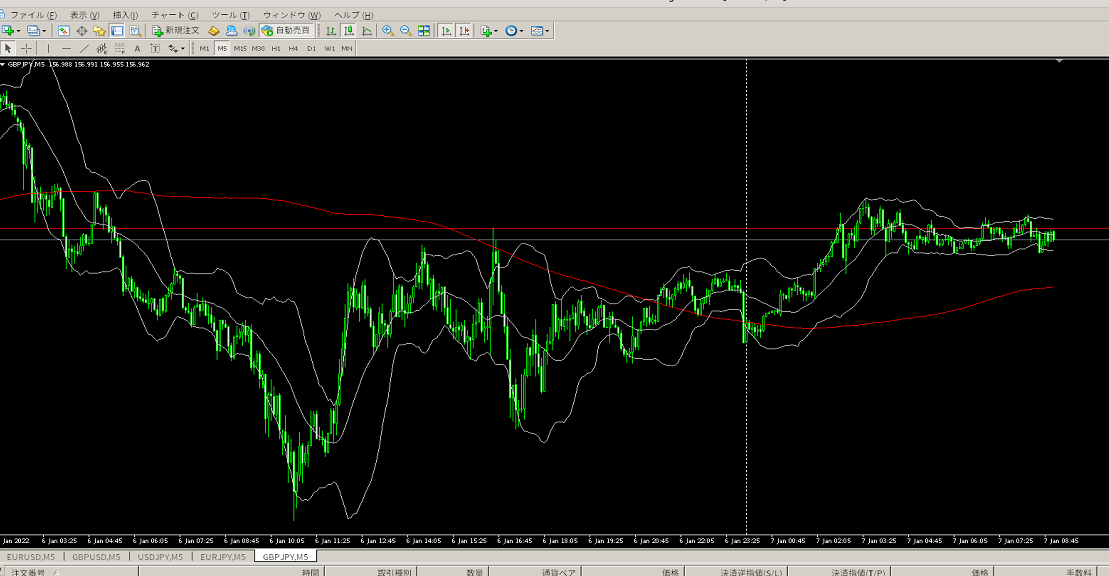Open the profiles icon

tap(33, 30)
